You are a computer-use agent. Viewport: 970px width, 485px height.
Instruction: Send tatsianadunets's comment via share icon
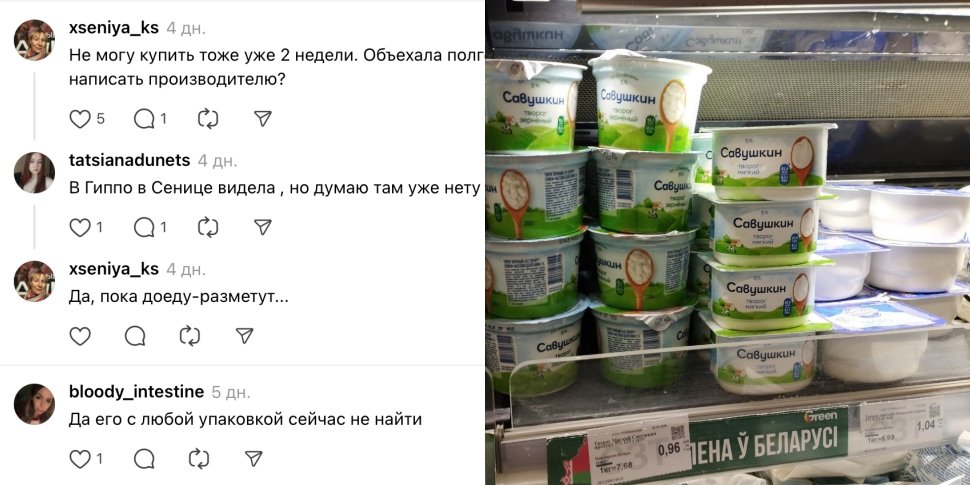263,228
